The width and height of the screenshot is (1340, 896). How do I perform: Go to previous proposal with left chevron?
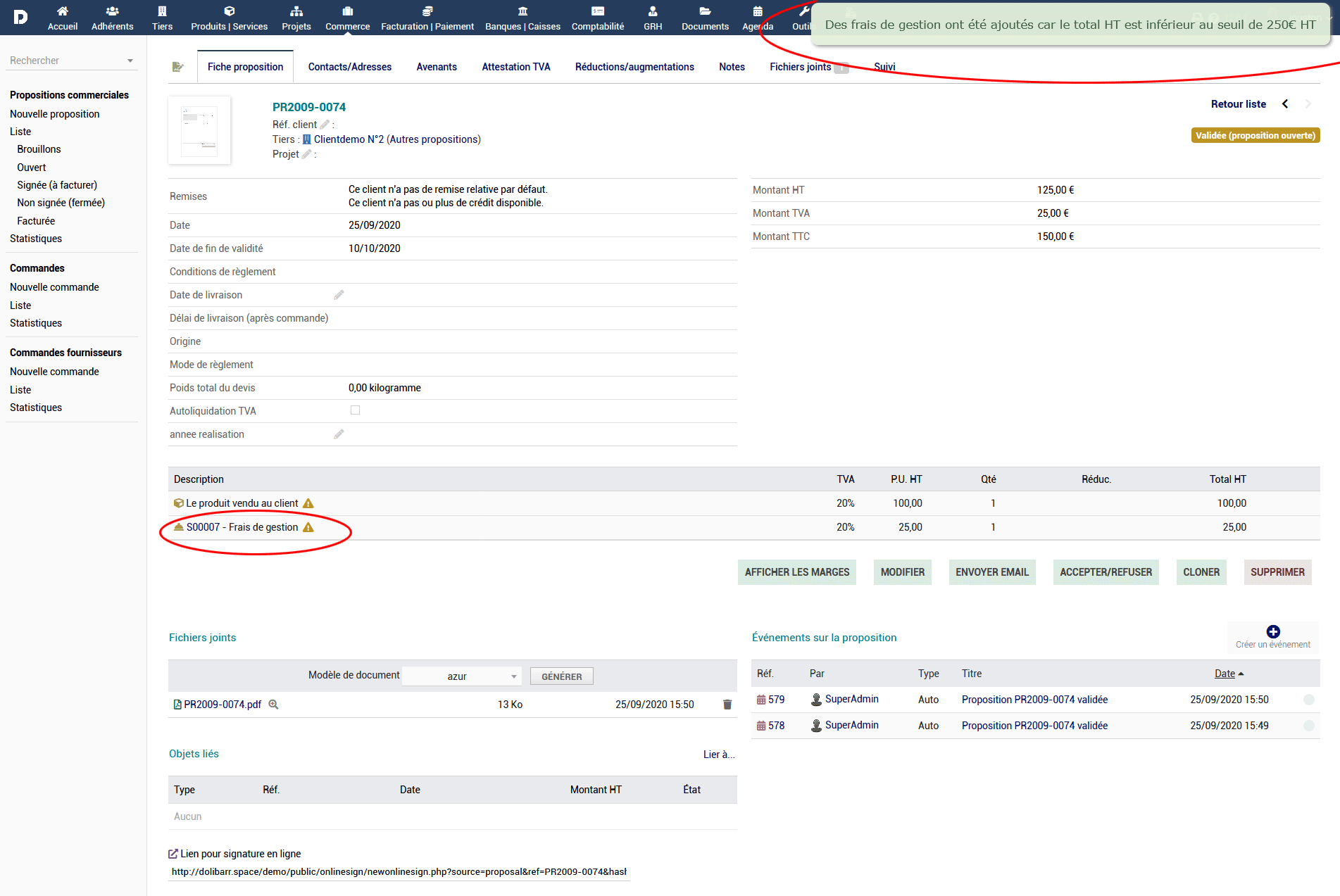[1285, 104]
